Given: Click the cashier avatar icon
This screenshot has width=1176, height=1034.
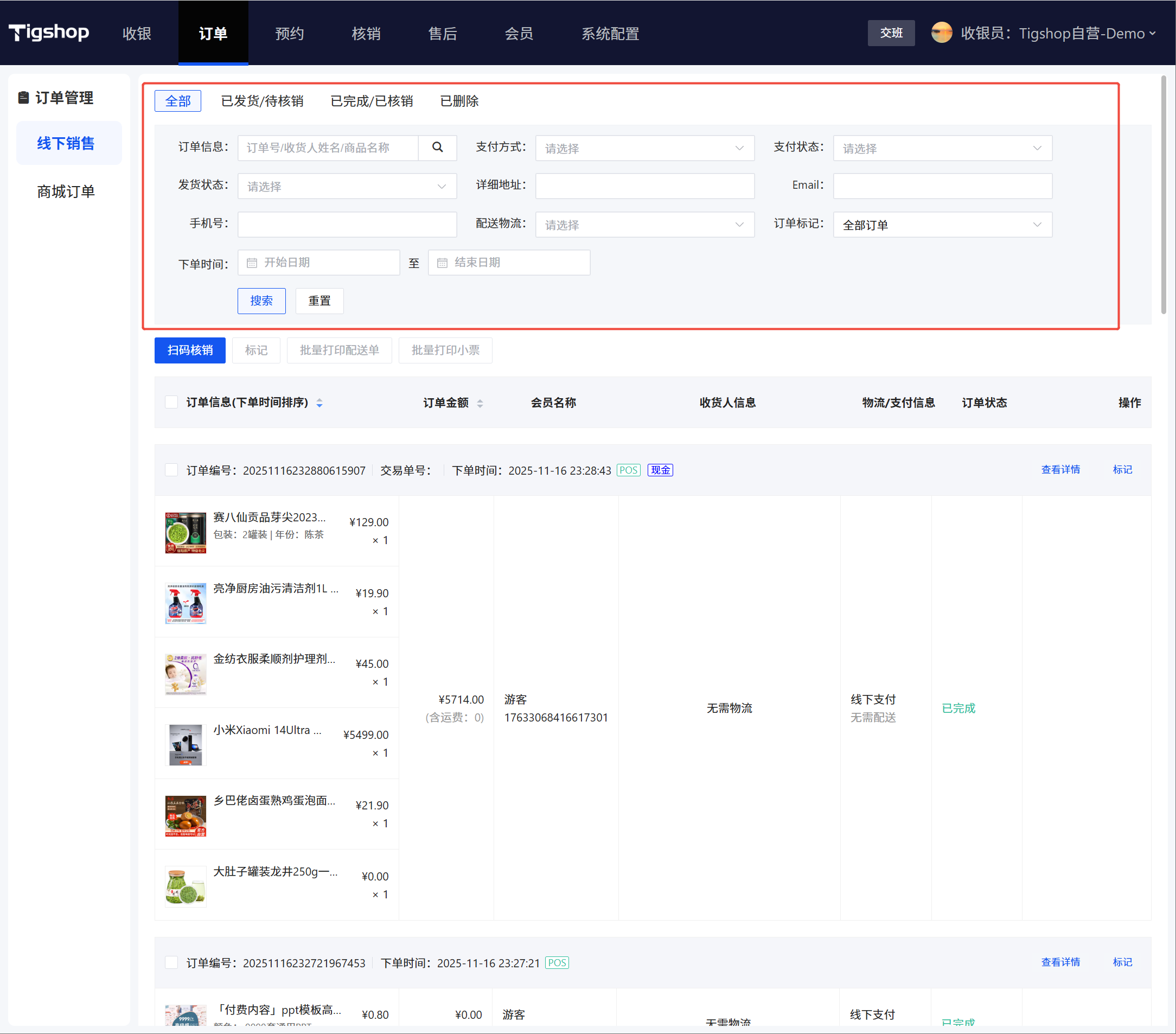Looking at the screenshot, I should tap(941, 33).
